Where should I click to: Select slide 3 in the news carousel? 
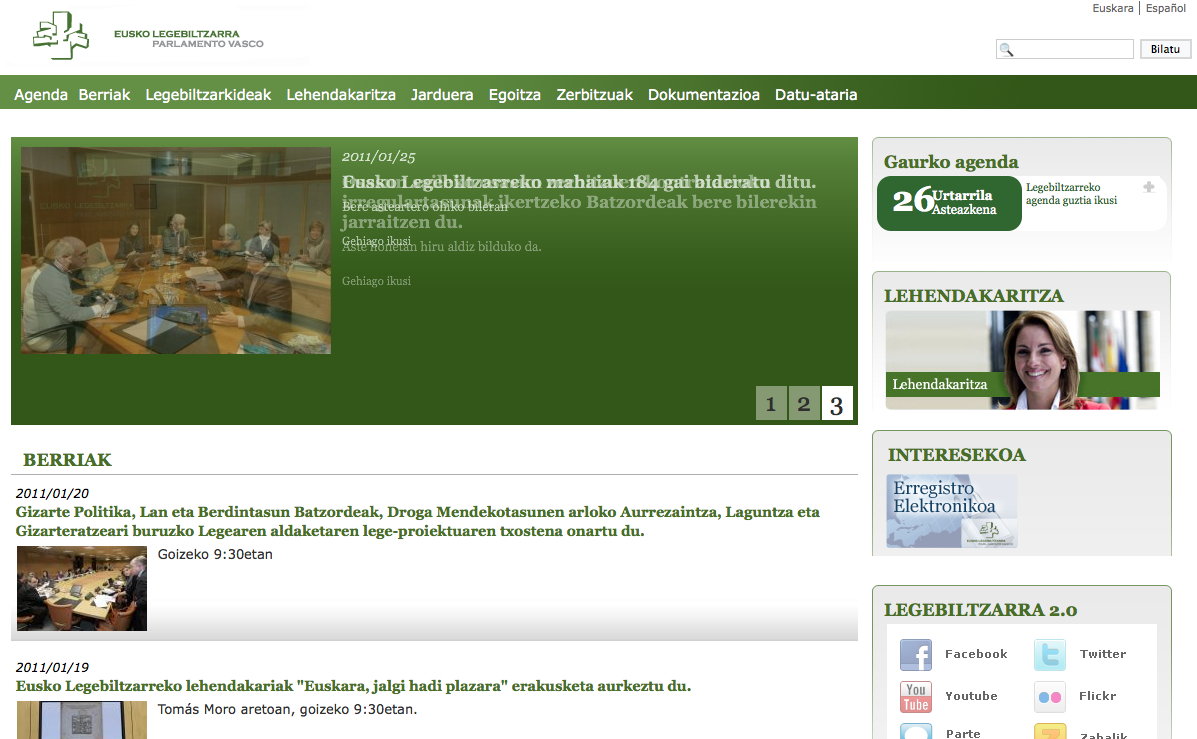837,404
